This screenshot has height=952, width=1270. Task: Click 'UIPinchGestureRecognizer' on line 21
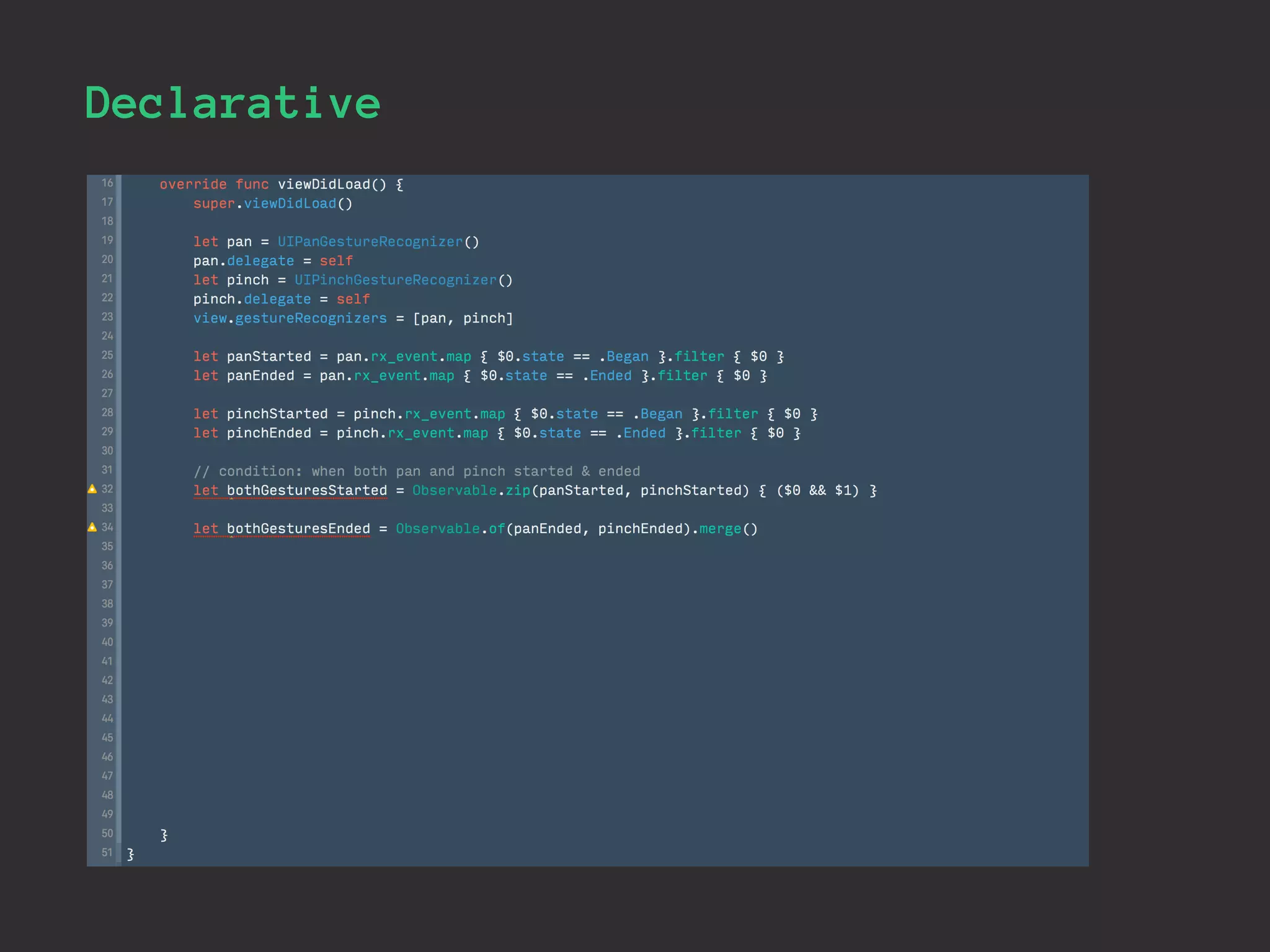click(x=396, y=280)
